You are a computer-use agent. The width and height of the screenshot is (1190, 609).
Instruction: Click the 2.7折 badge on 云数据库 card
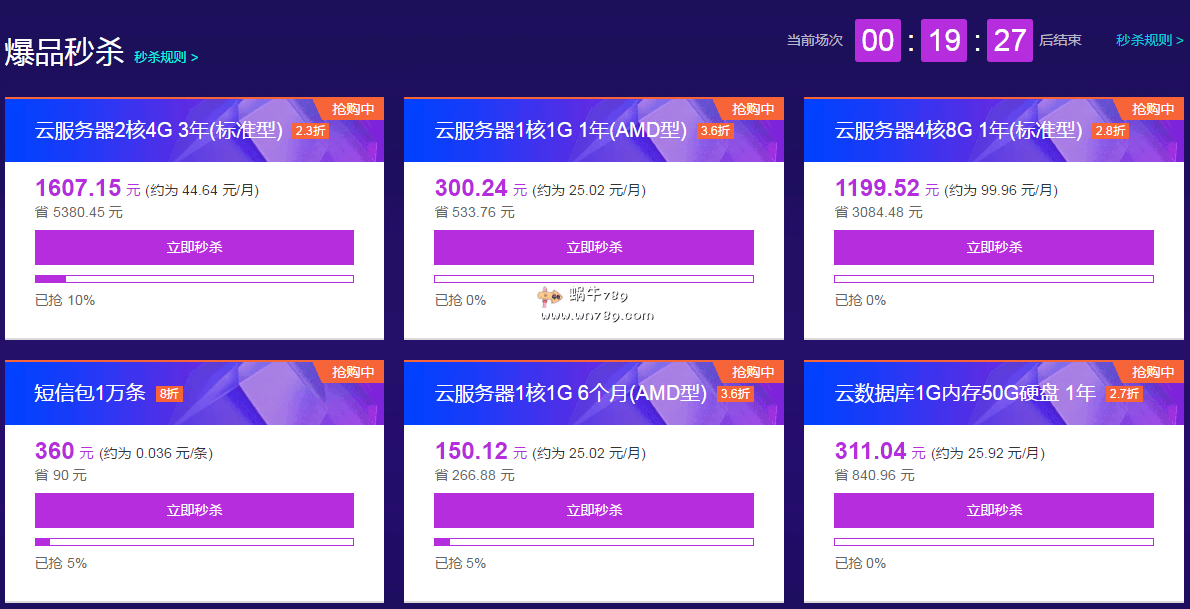coord(1123,394)
